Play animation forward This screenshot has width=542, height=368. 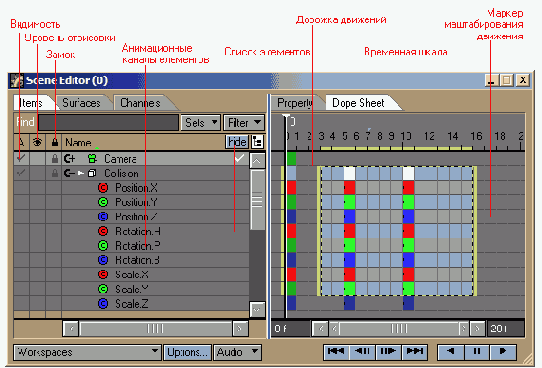(503, 352)
